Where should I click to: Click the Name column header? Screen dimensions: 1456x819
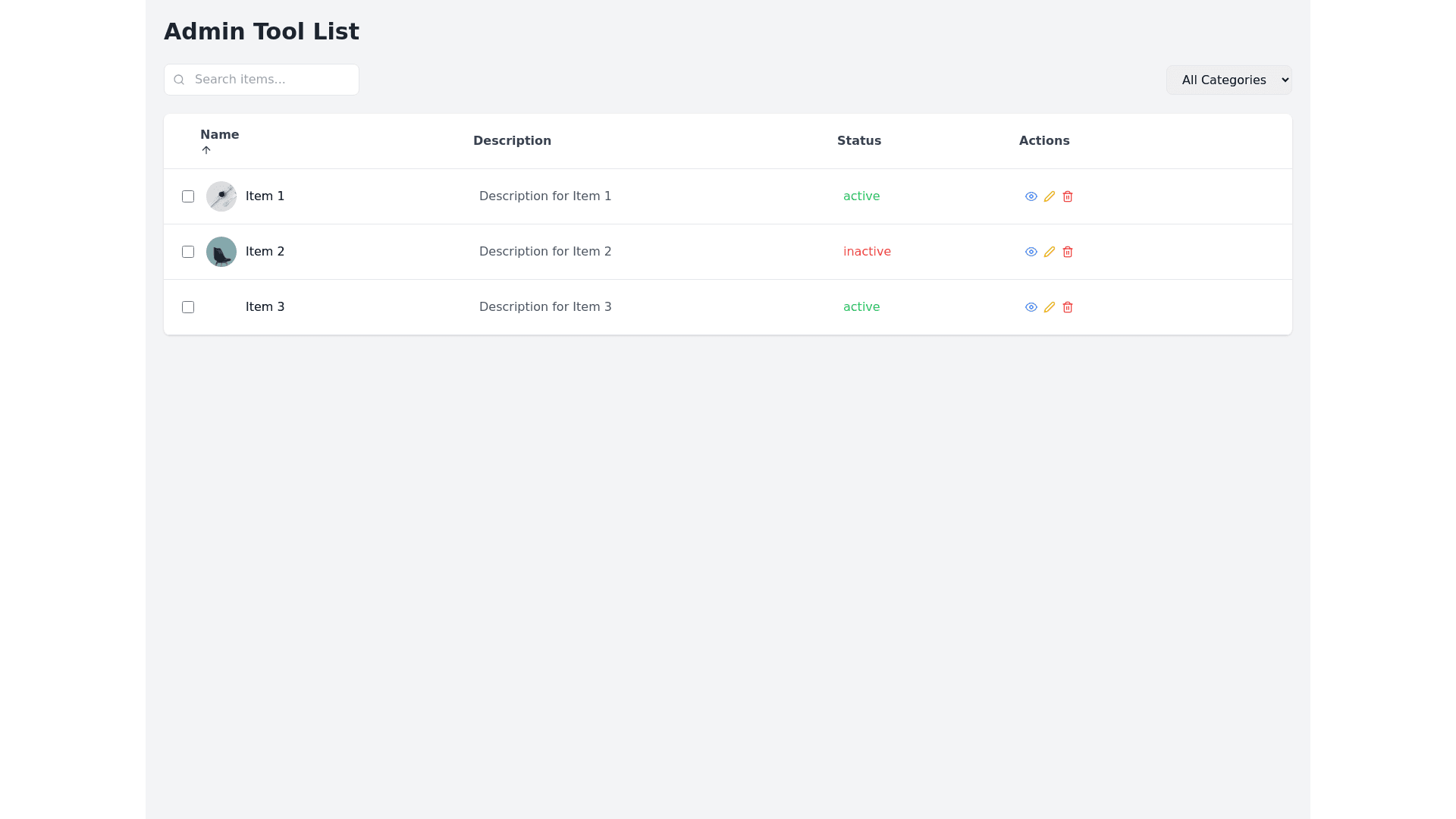(219, 134)
